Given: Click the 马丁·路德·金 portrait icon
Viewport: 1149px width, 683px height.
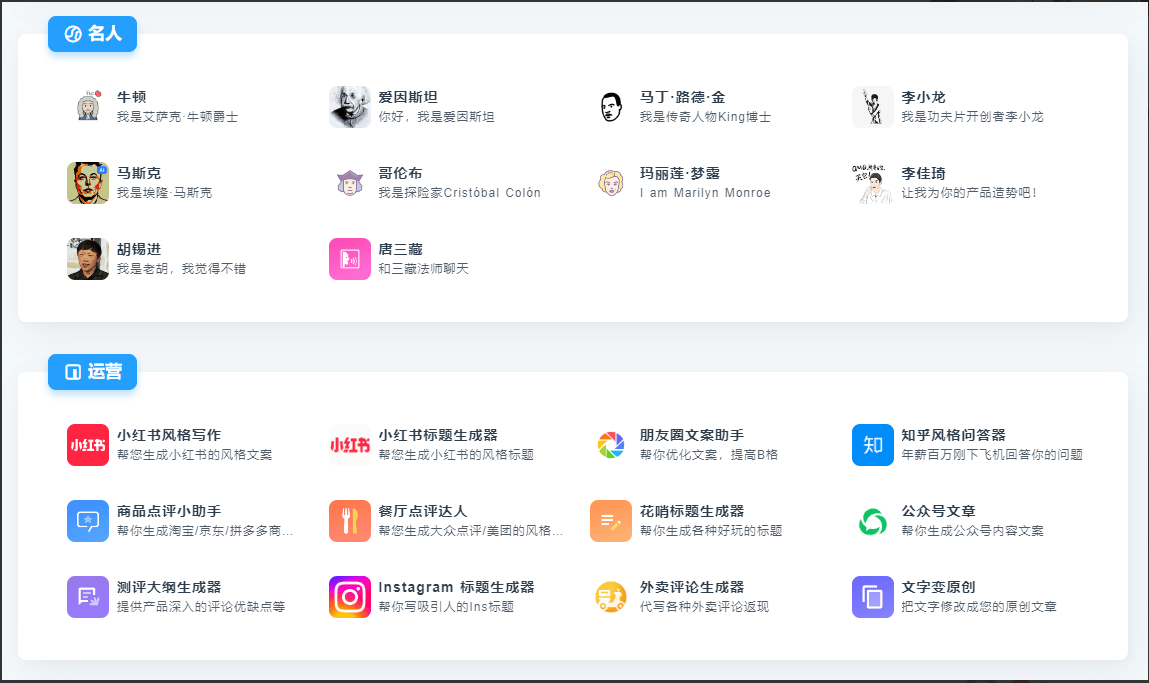Looking at the screenshot, I should 610,104.
